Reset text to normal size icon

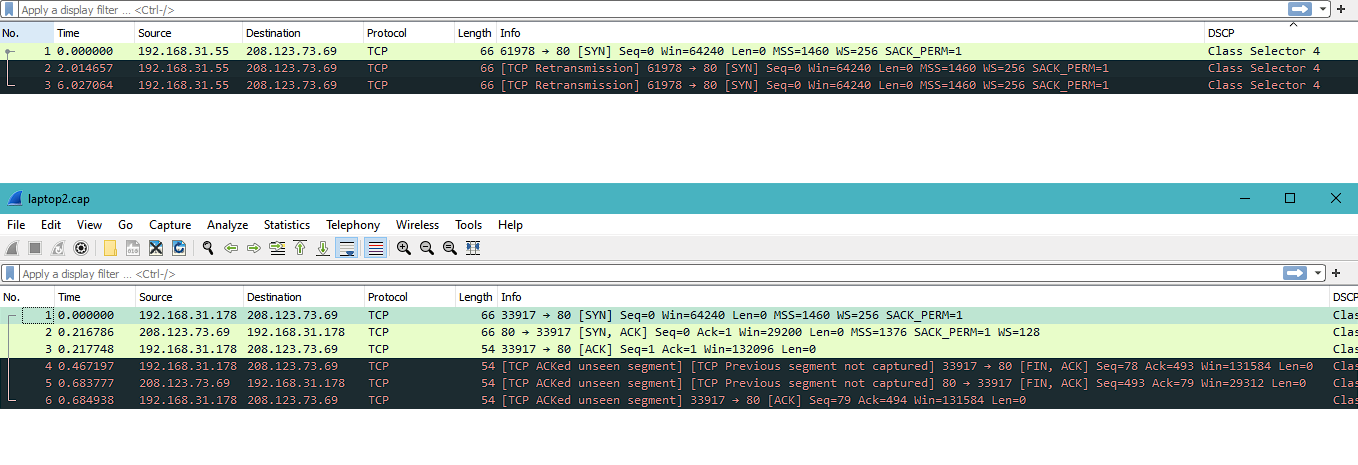[450, 248]
